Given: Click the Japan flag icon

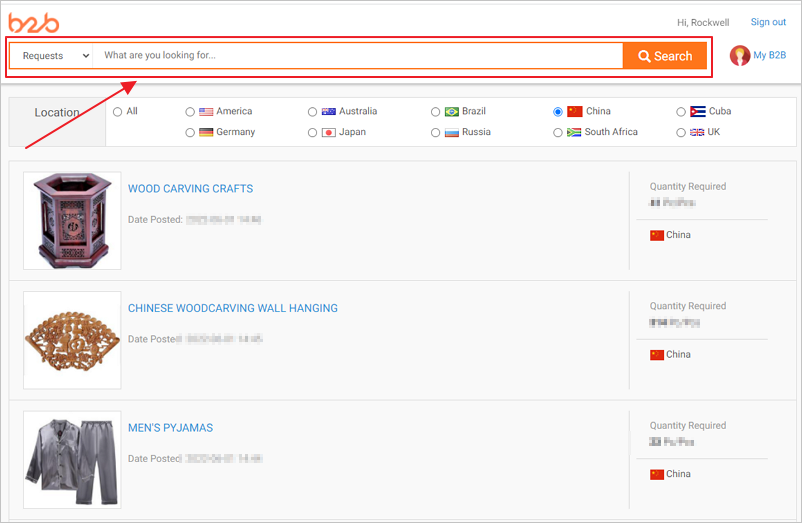Looking at the screenshot, I should pos(329,132).
